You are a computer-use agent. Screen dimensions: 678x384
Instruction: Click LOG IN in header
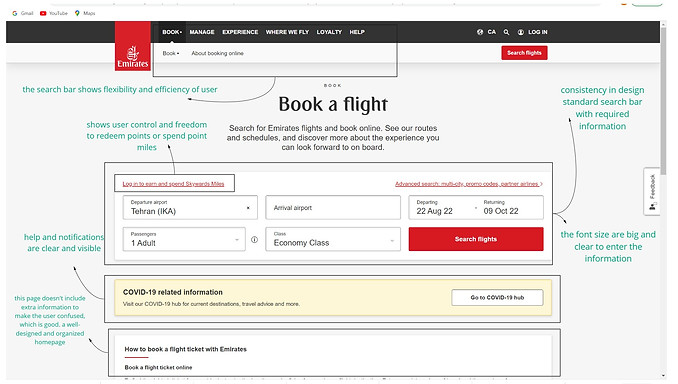click(x=537, y=32)
